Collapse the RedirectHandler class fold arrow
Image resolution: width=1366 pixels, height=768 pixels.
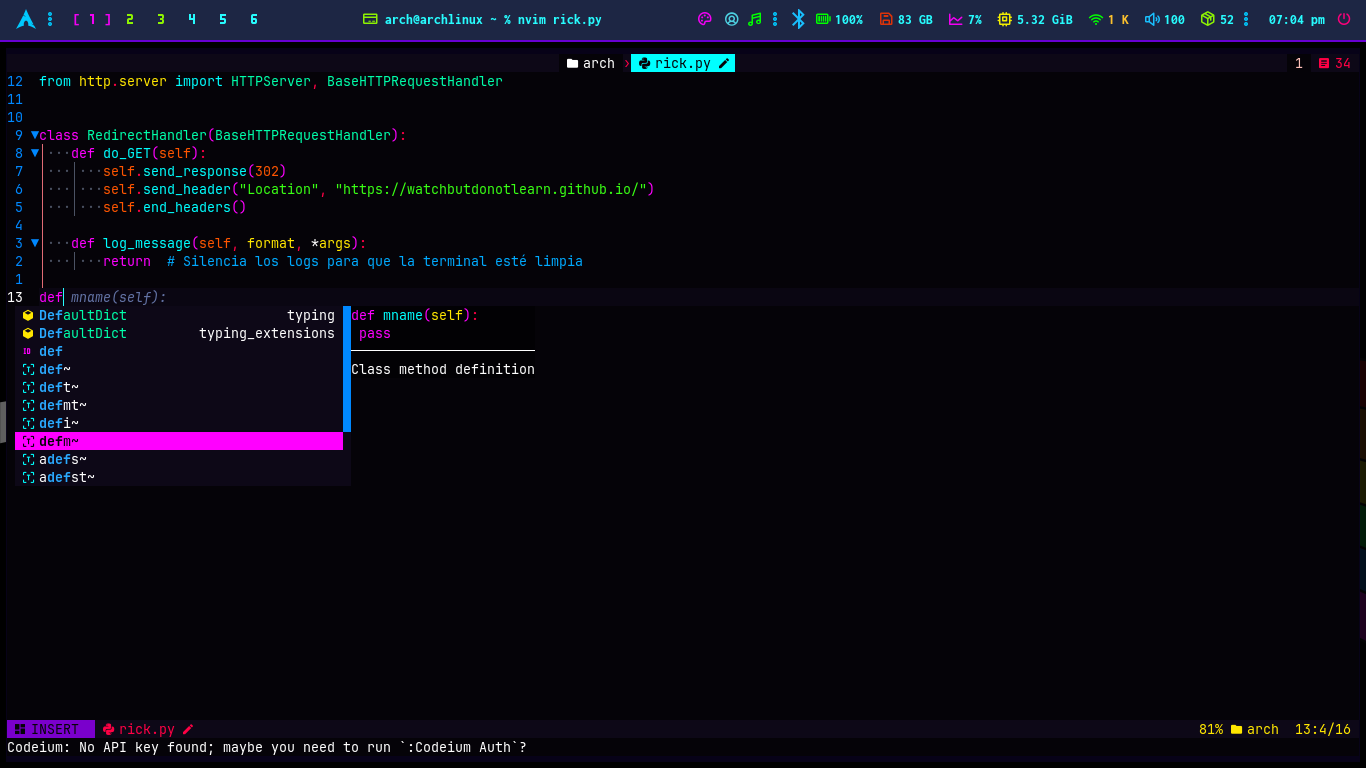point(35,135)
